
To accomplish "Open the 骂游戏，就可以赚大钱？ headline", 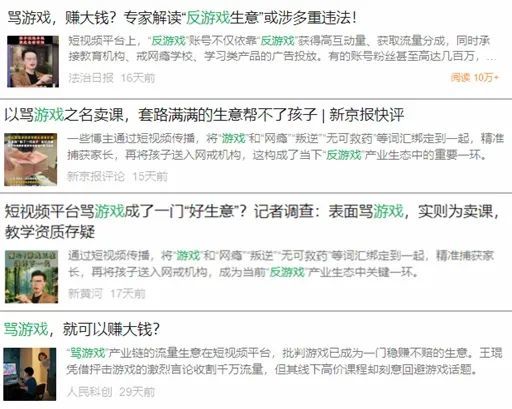I will (x=82, y=329).
